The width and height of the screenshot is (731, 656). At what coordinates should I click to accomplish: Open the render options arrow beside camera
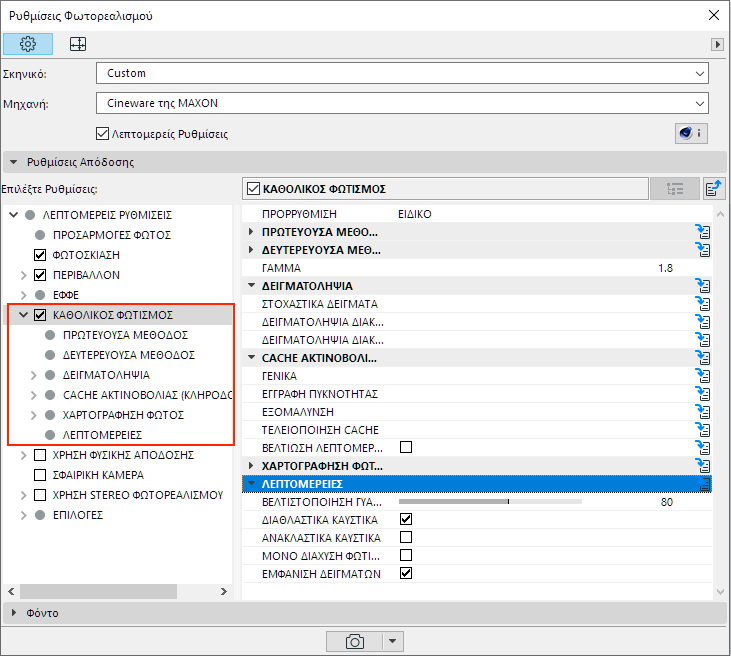[393, 642]
